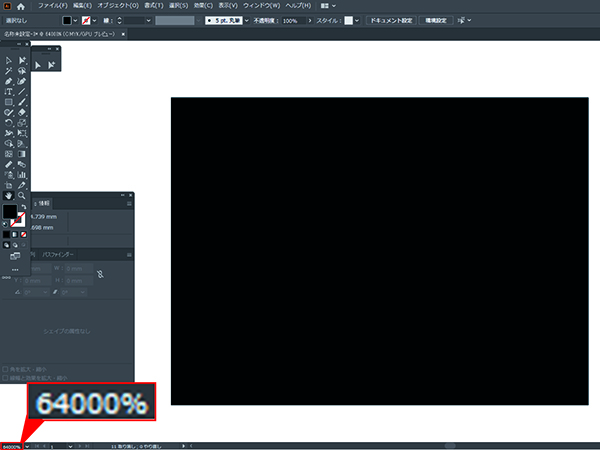Open stroke color dropdown in control bar

point(95,21)
